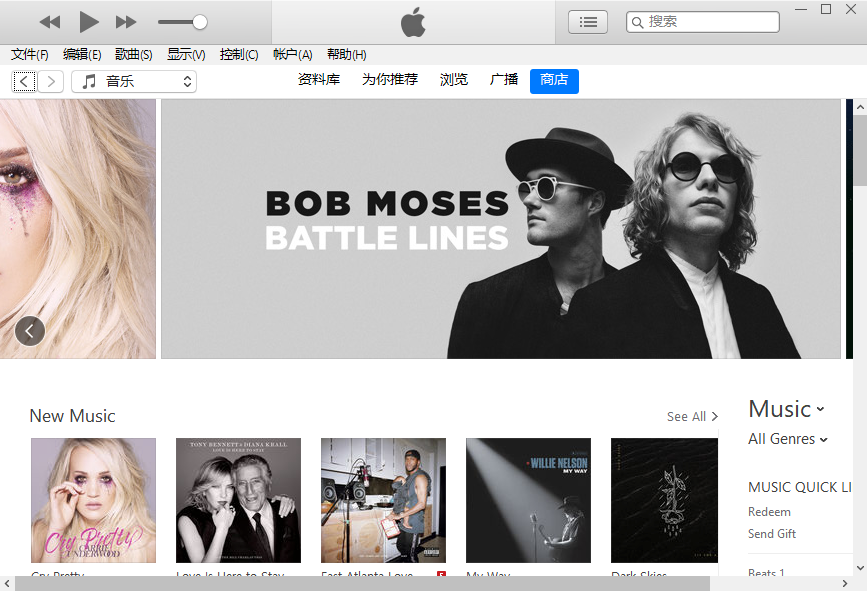The image size is (867, 591).
Task: Open the All Genres dropdown
Action: [787, 439]
